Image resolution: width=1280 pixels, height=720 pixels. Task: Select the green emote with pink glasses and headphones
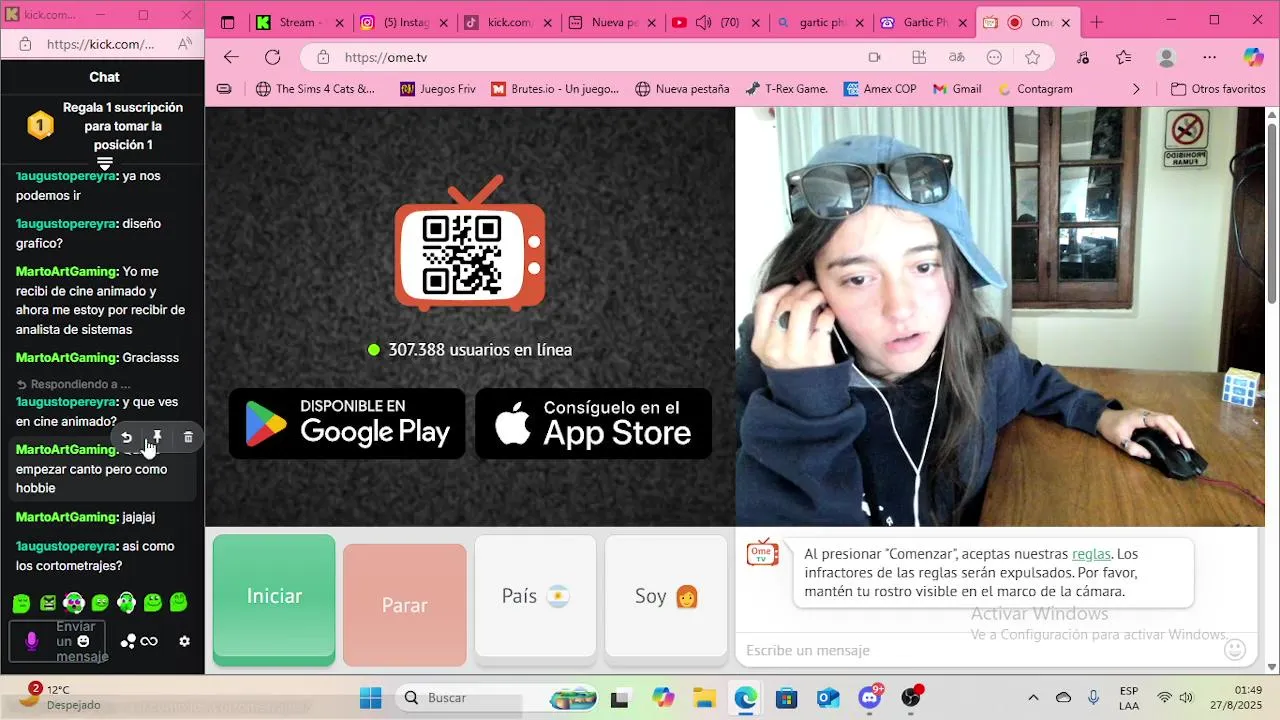74,602
